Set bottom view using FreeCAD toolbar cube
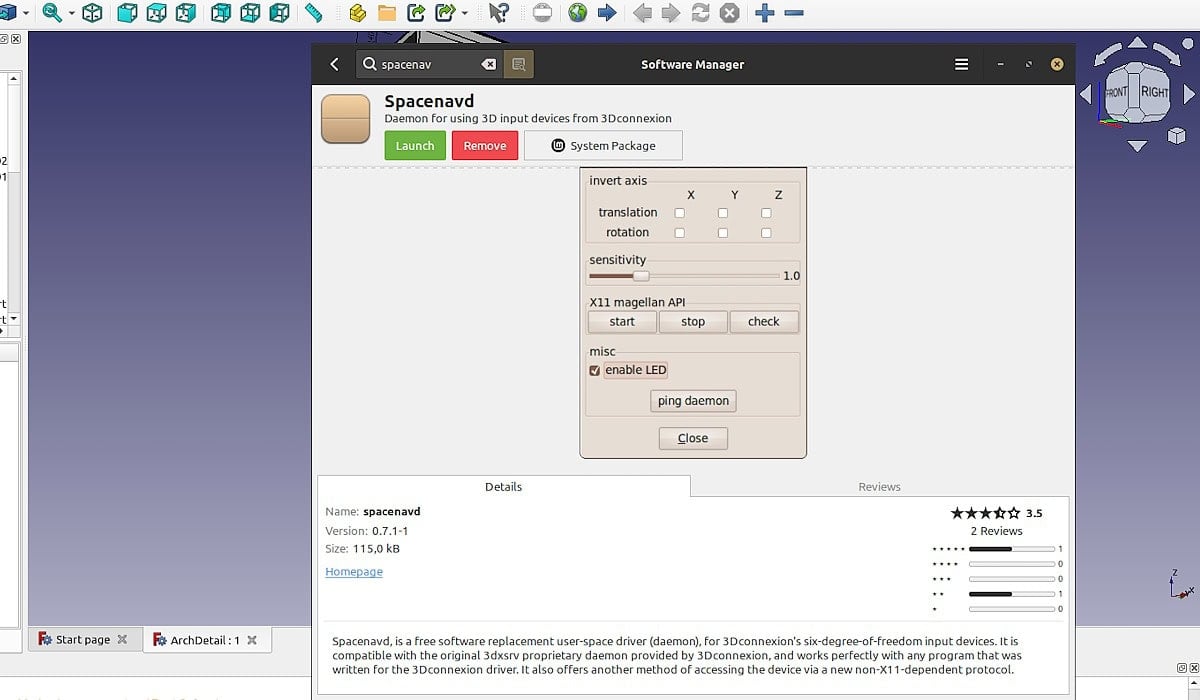 pyautogui.click(x=250, y=13)
